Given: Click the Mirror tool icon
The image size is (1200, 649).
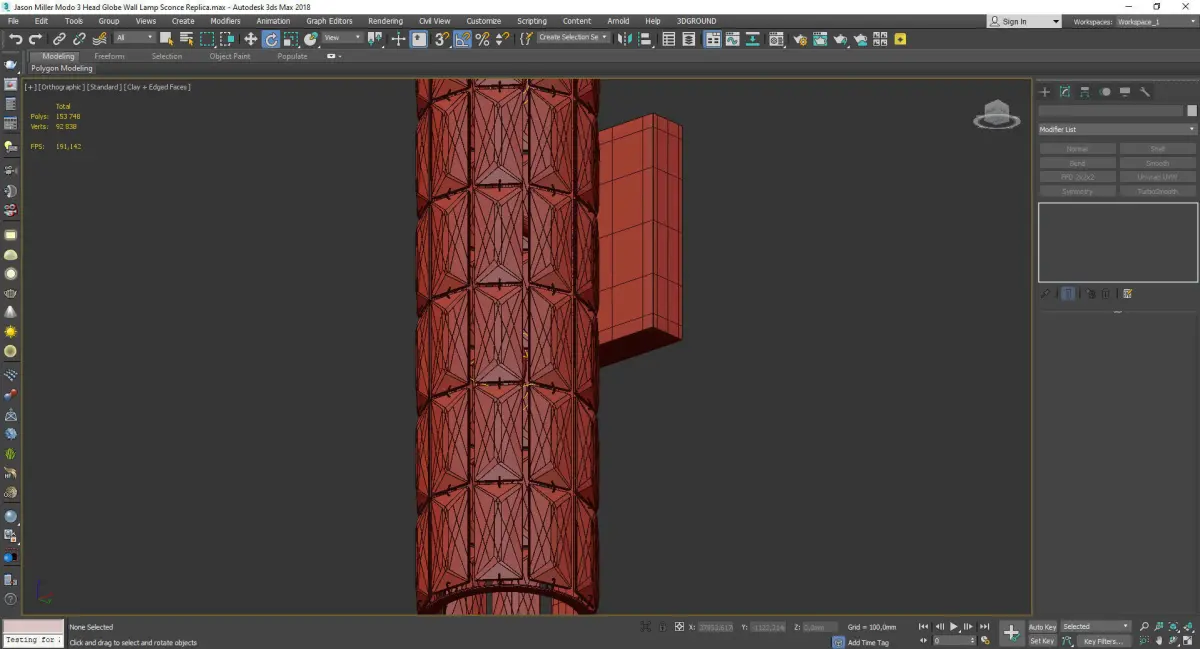Looking at the screenshot, I should click(x=623, y=39).
